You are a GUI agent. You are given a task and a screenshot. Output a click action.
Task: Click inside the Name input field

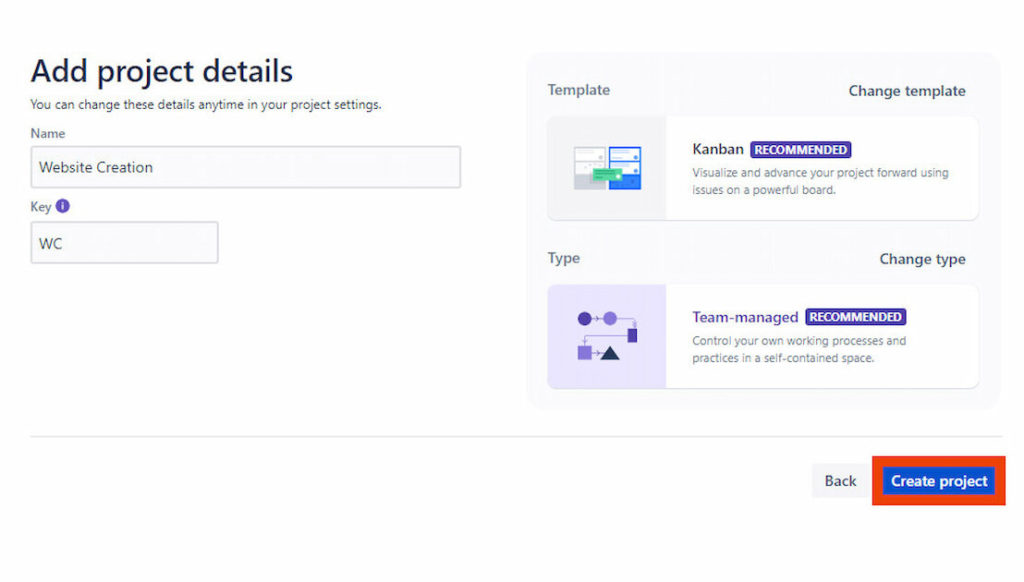[245, 167]
